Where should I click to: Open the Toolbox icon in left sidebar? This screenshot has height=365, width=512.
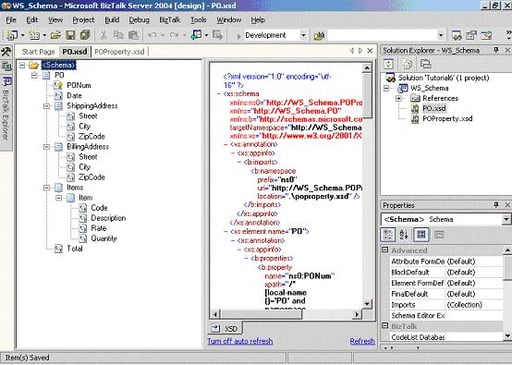6,51
